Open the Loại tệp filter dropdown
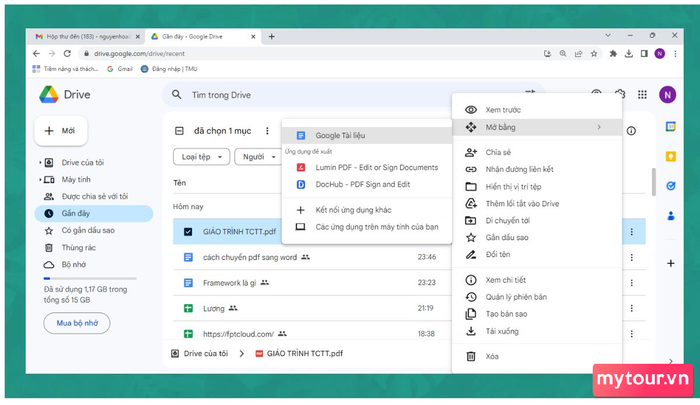 [201, 157]
